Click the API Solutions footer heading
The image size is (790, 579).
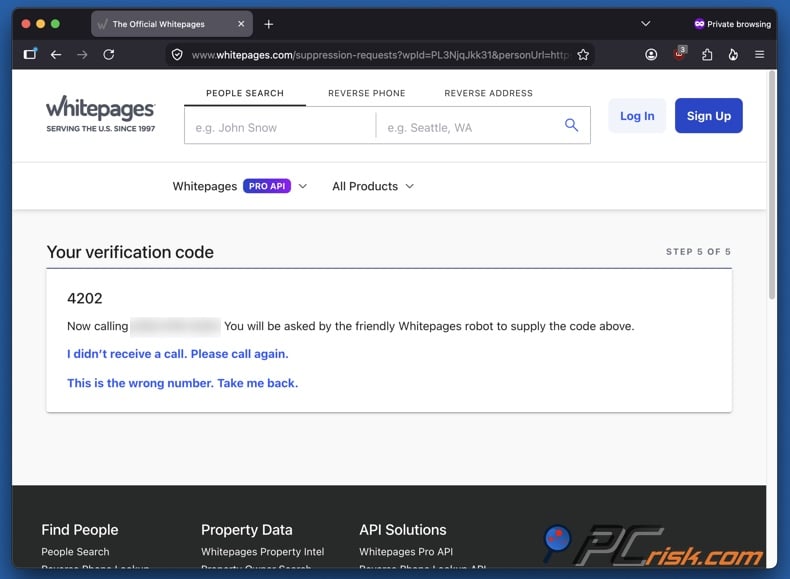(x=403, y=530)
